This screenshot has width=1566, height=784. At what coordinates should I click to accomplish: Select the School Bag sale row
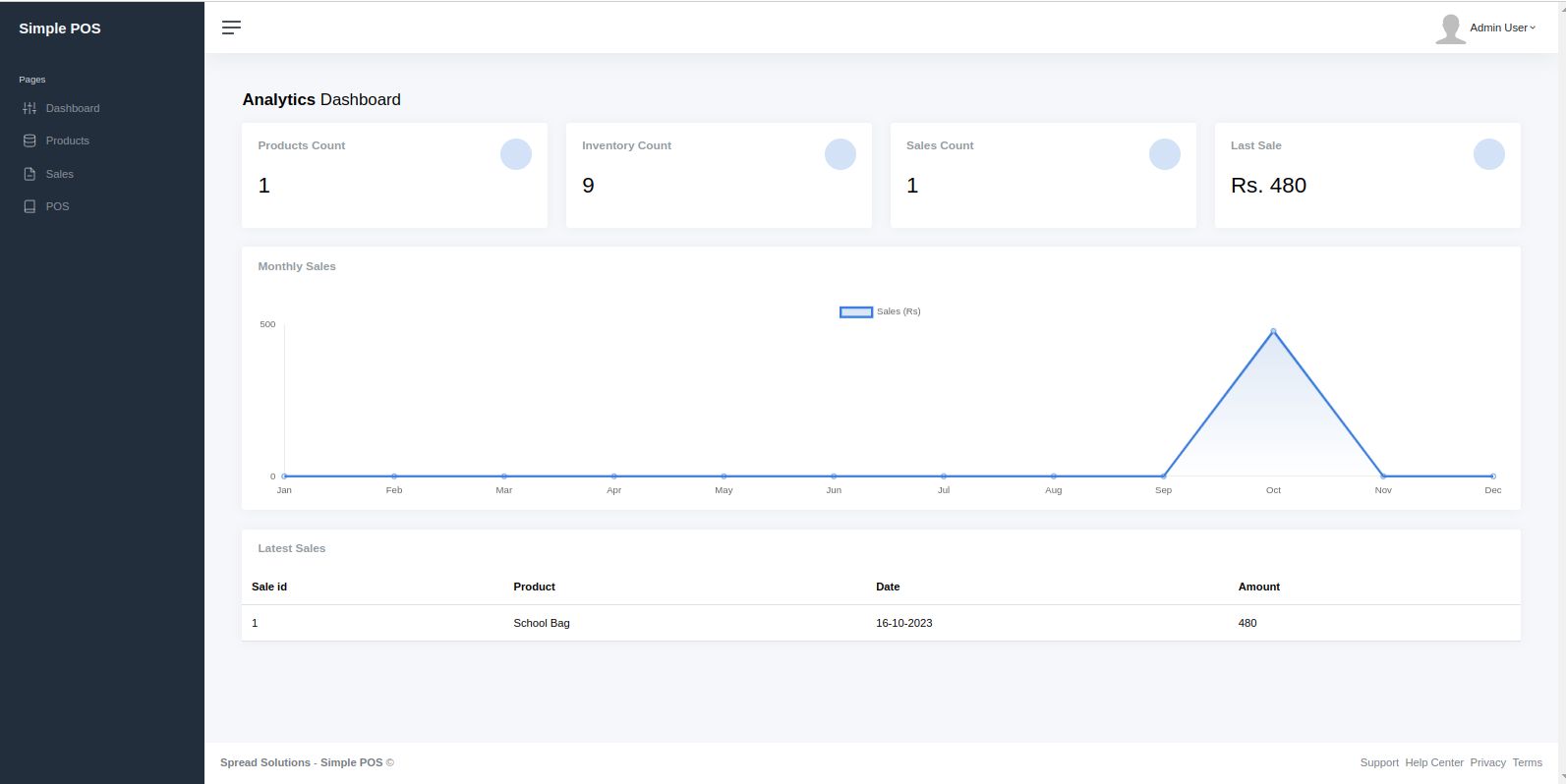tap(542, 623)
